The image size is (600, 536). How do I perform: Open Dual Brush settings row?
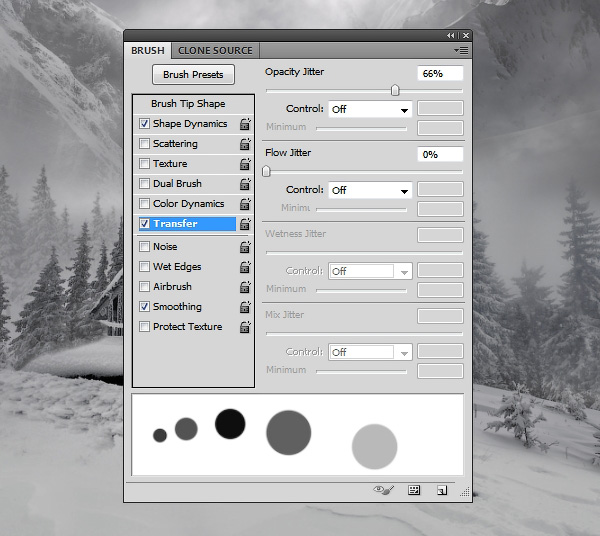click(177, 184)
